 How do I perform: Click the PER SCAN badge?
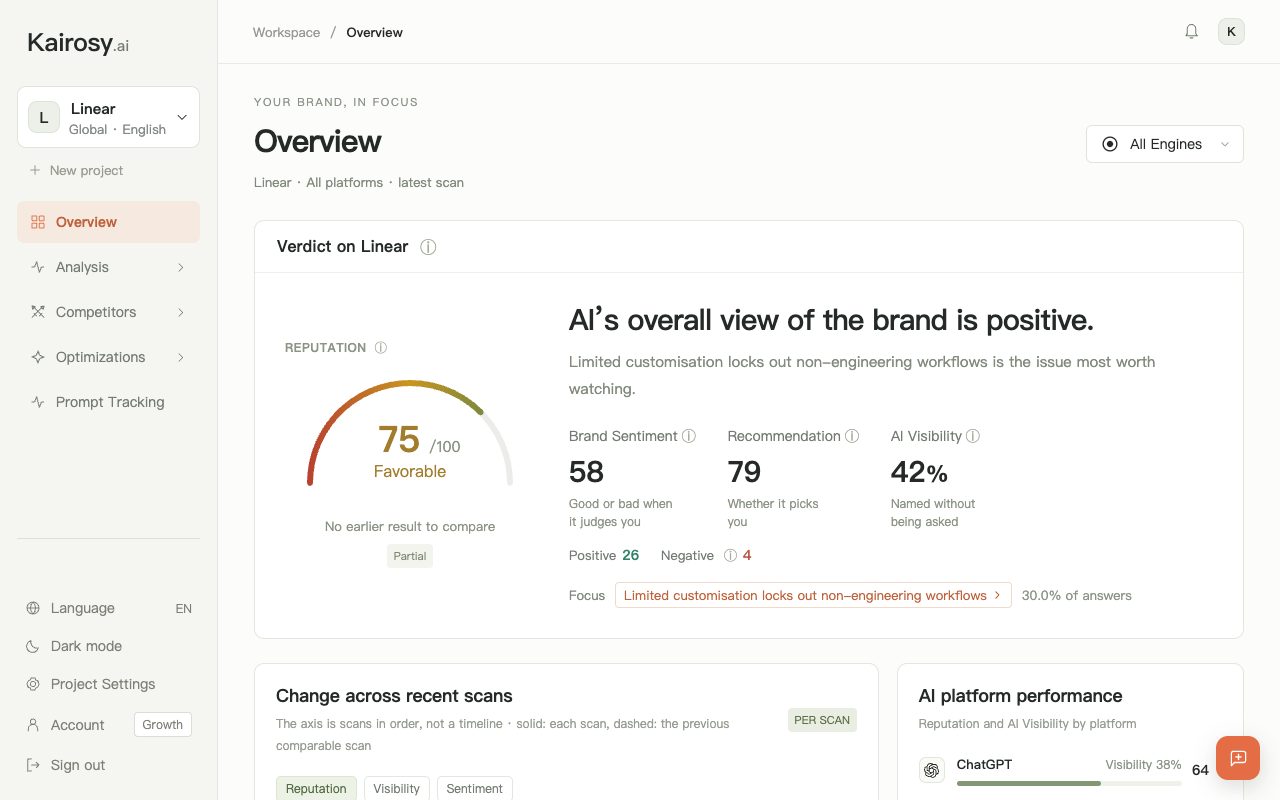(822, 720)
